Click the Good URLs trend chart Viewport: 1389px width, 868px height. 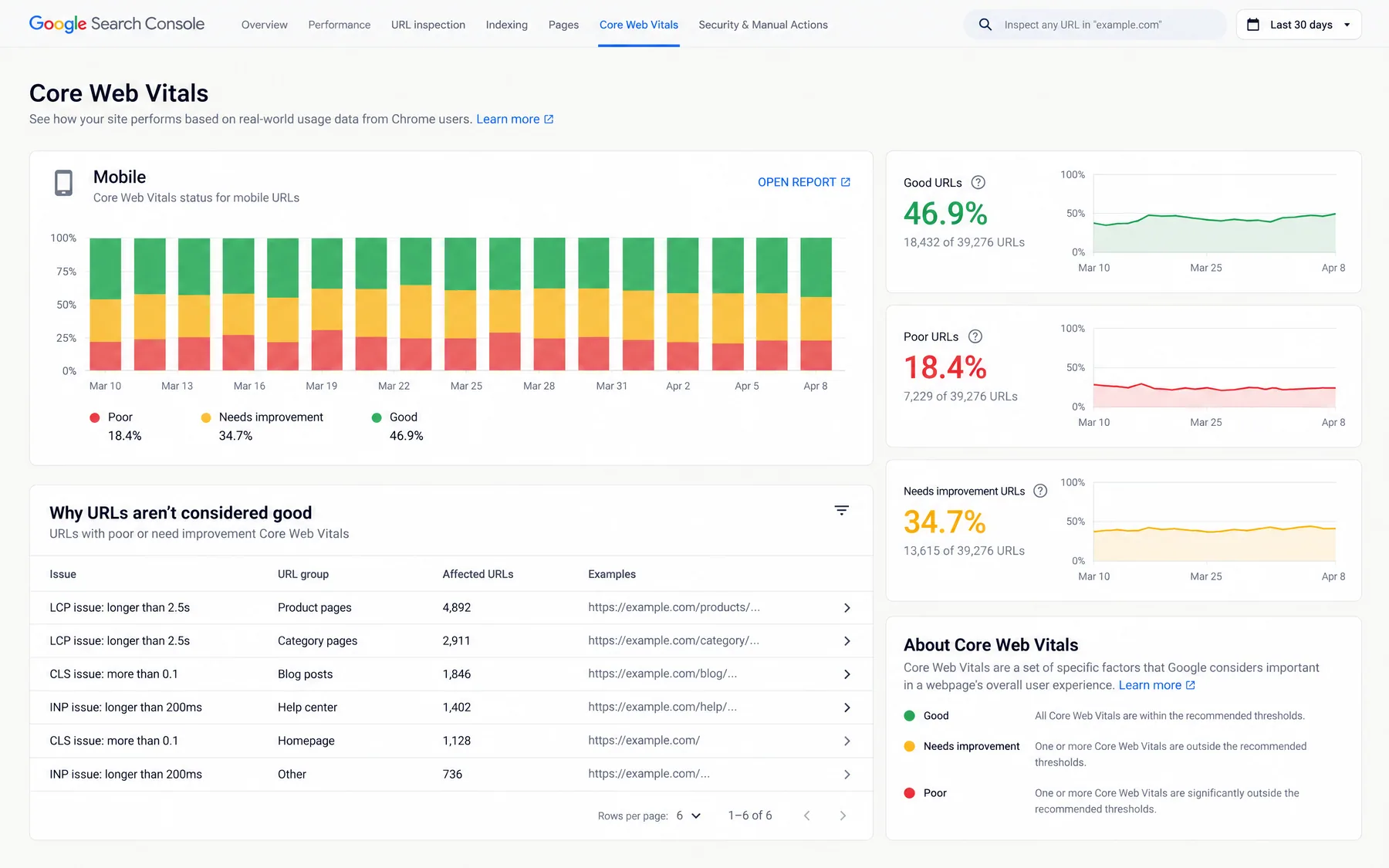pos(1215,214)
